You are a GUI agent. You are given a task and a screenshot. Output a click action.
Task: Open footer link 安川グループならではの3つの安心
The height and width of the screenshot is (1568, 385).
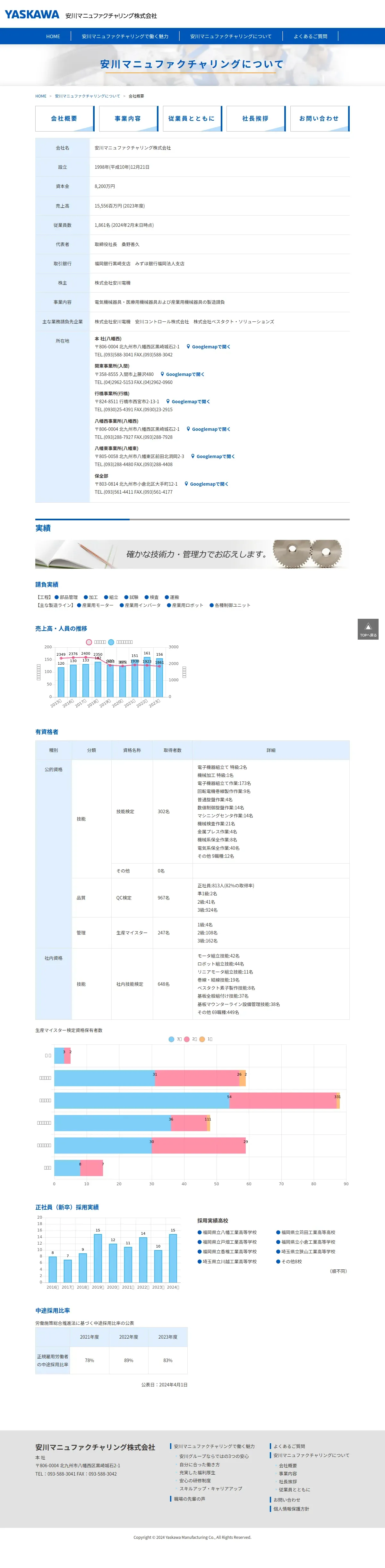(x=214, y=1457)
